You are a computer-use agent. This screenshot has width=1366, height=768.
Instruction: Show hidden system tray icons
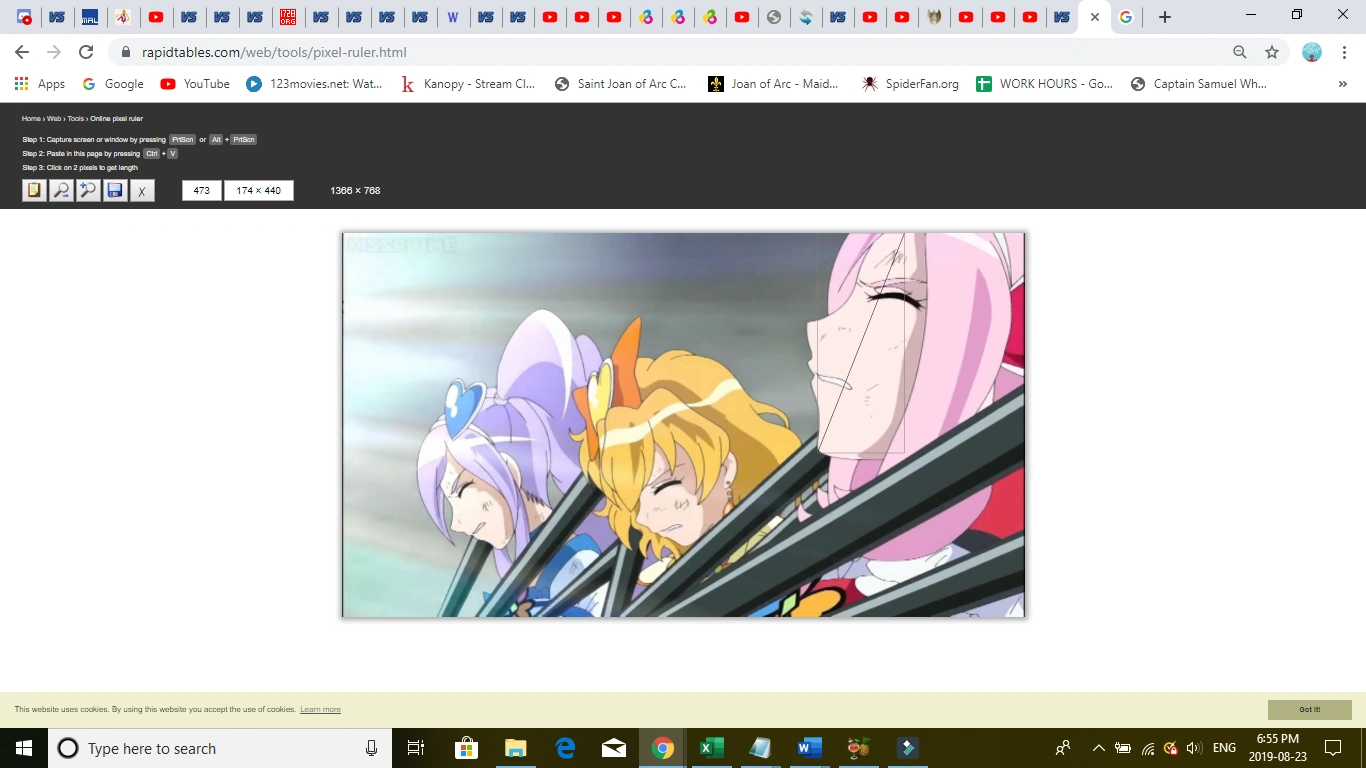(x=1098, y=748)
